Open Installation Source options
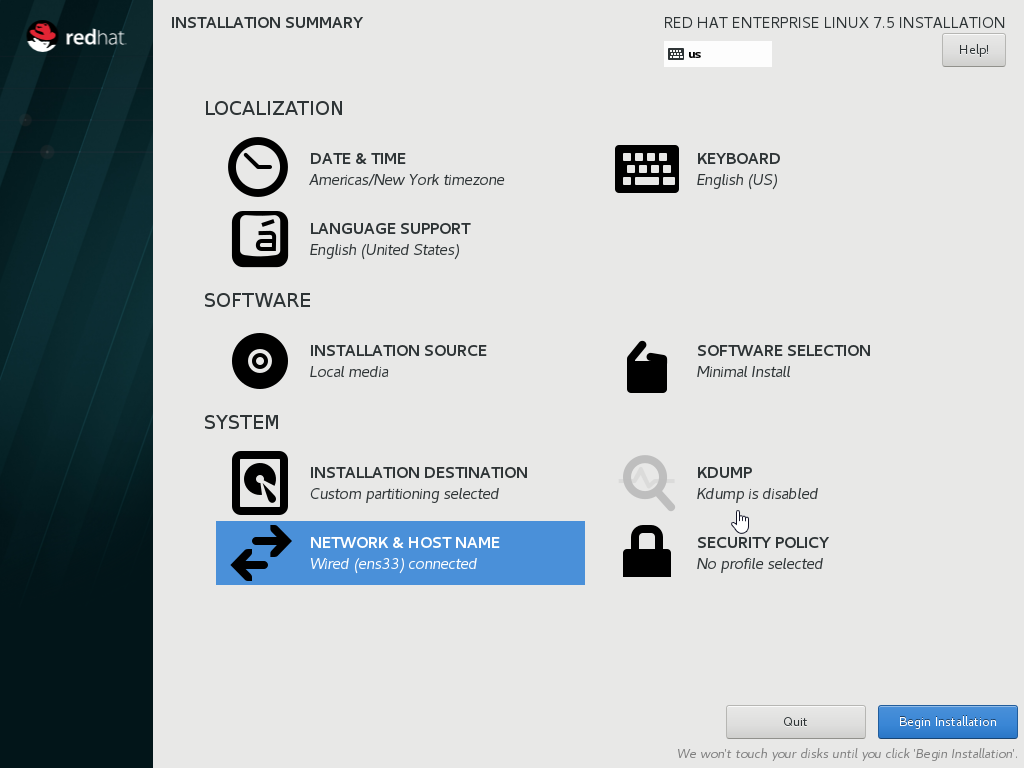1024x768 pixels. point(398,350)
